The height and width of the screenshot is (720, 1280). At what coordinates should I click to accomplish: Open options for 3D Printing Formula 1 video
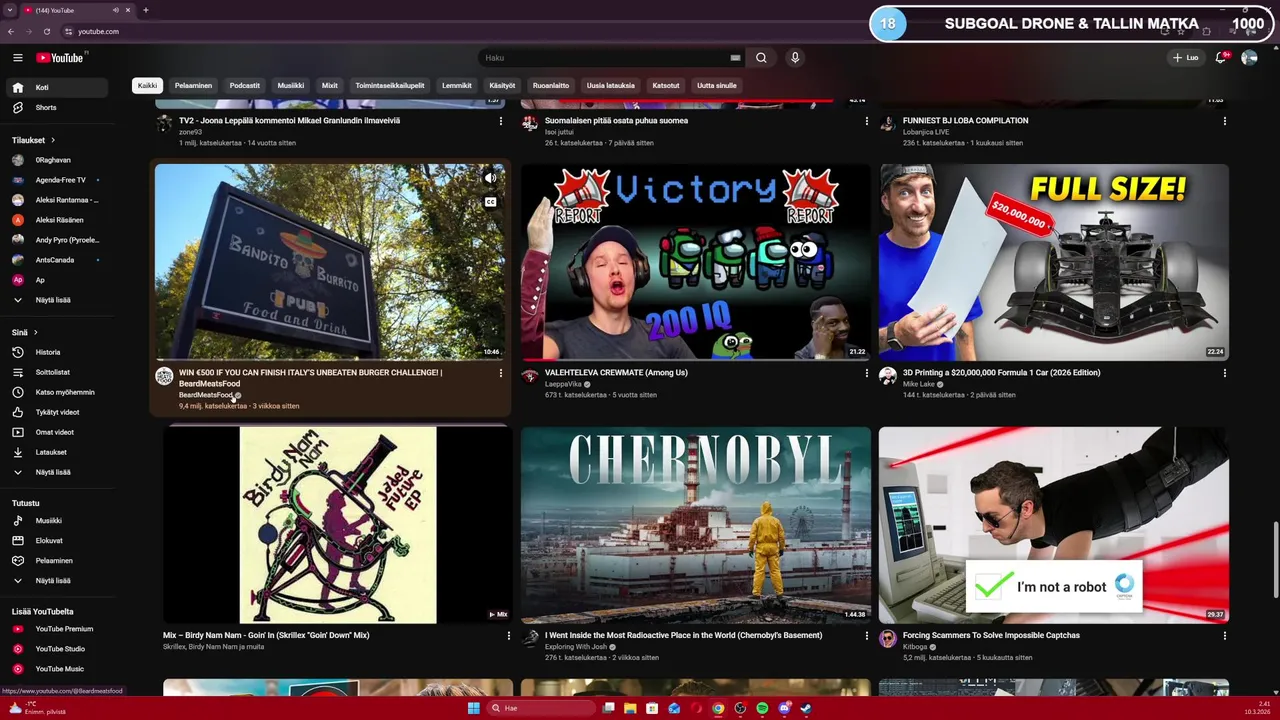click(1224, 373)
